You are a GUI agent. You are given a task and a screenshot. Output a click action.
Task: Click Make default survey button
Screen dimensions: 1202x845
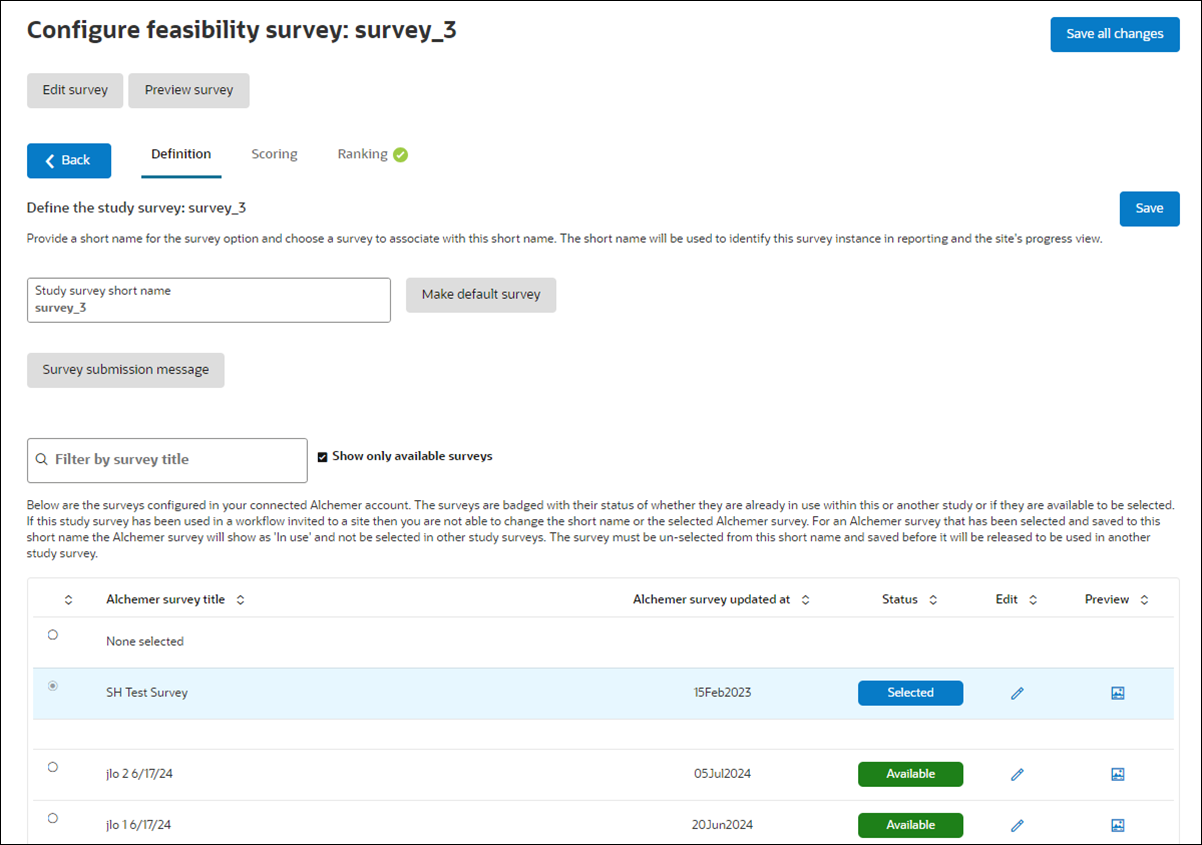(x=481, y=295)
